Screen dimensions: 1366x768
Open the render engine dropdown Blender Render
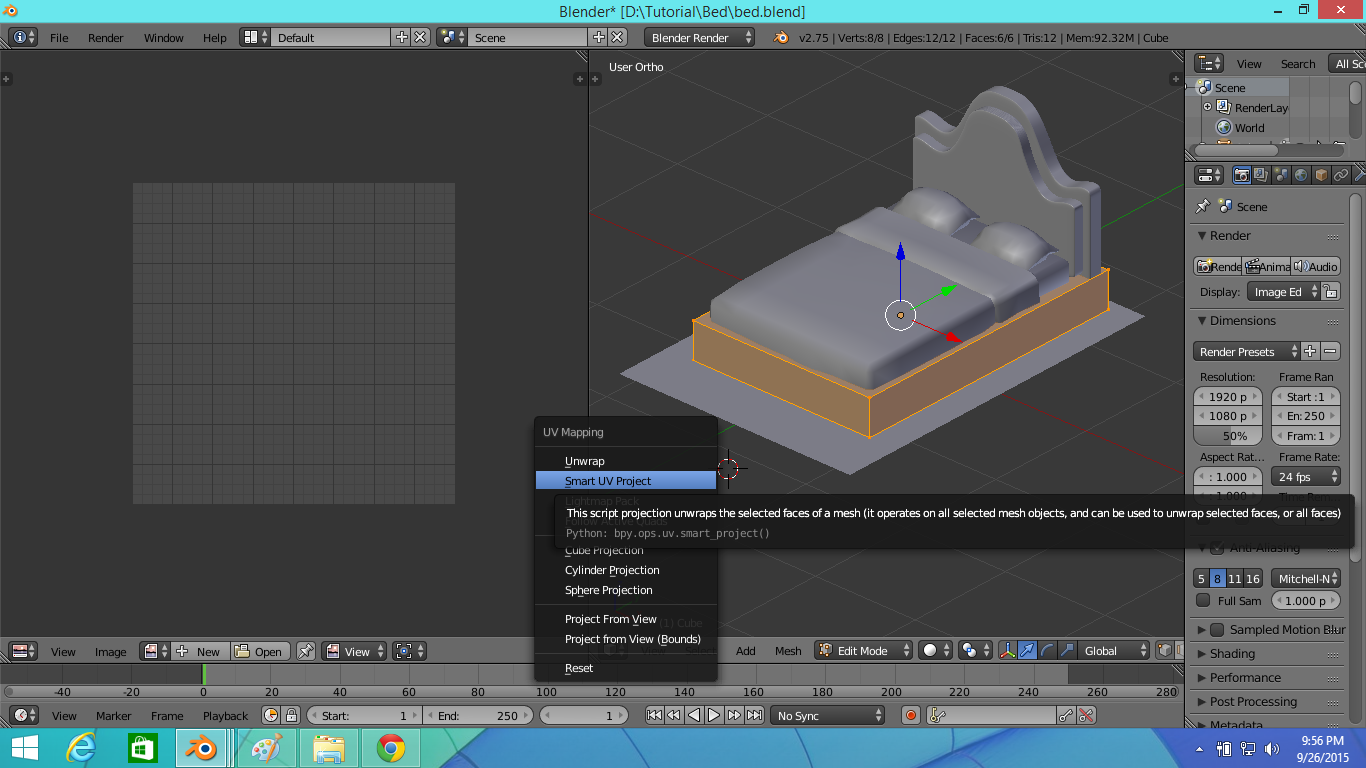[700, 37]
